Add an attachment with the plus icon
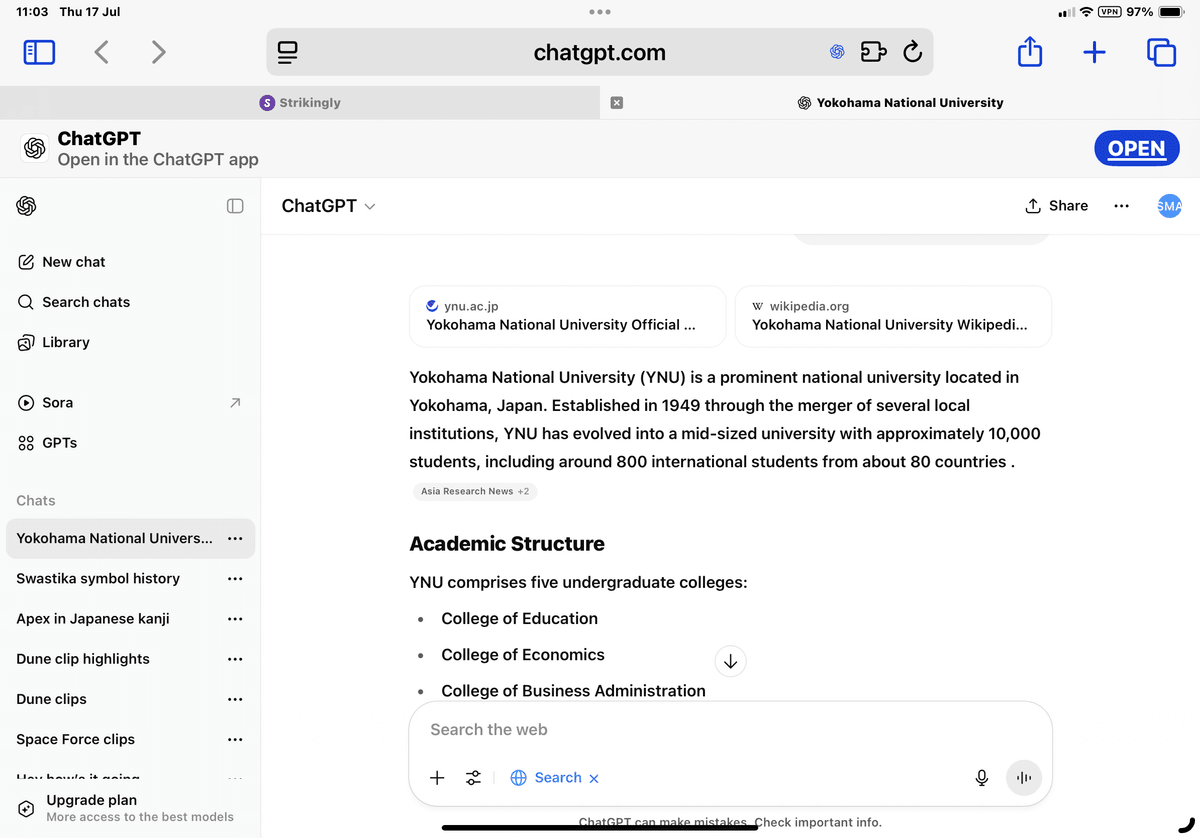The image size is (1200, 838). (437, 778)
